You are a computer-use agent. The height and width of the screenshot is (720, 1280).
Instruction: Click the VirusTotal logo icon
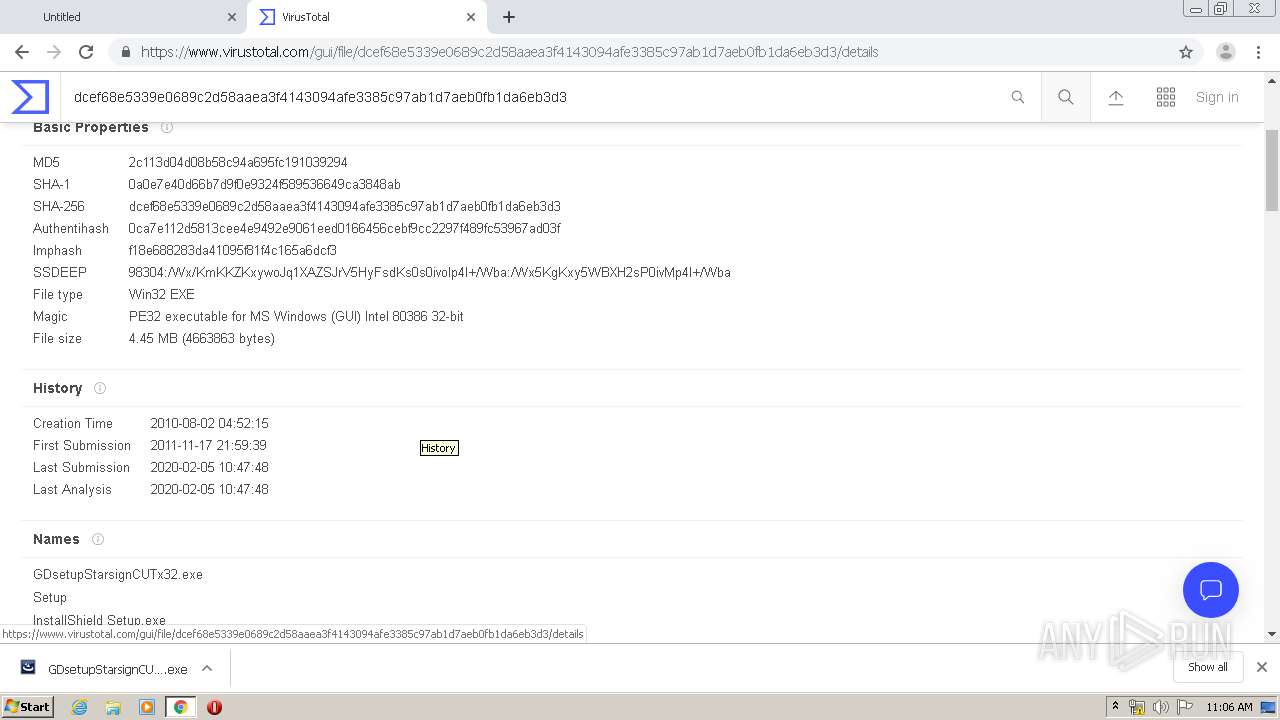click(x=30, y=97)
